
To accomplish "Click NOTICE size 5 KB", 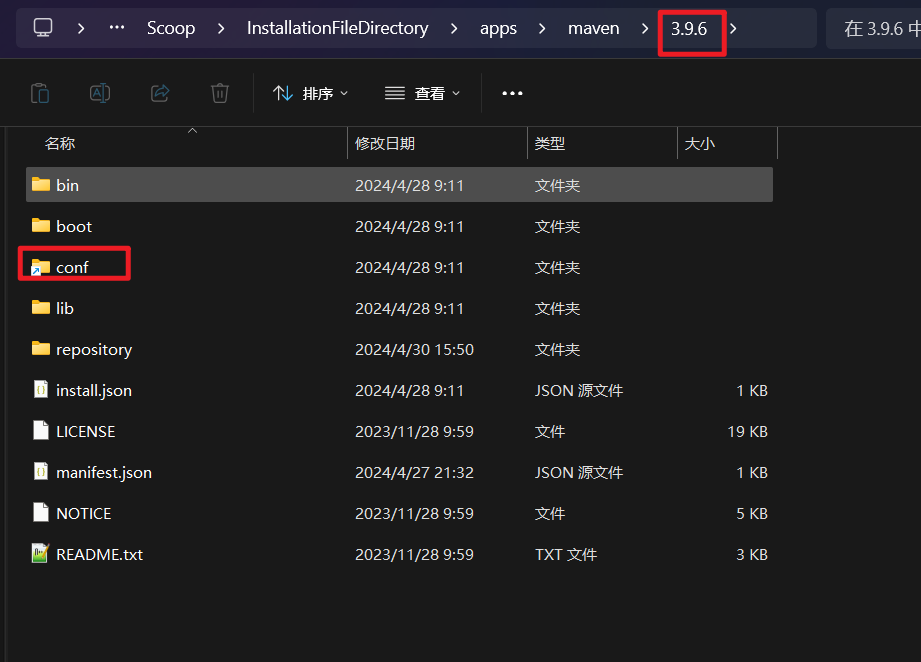I will pos(752,513).
